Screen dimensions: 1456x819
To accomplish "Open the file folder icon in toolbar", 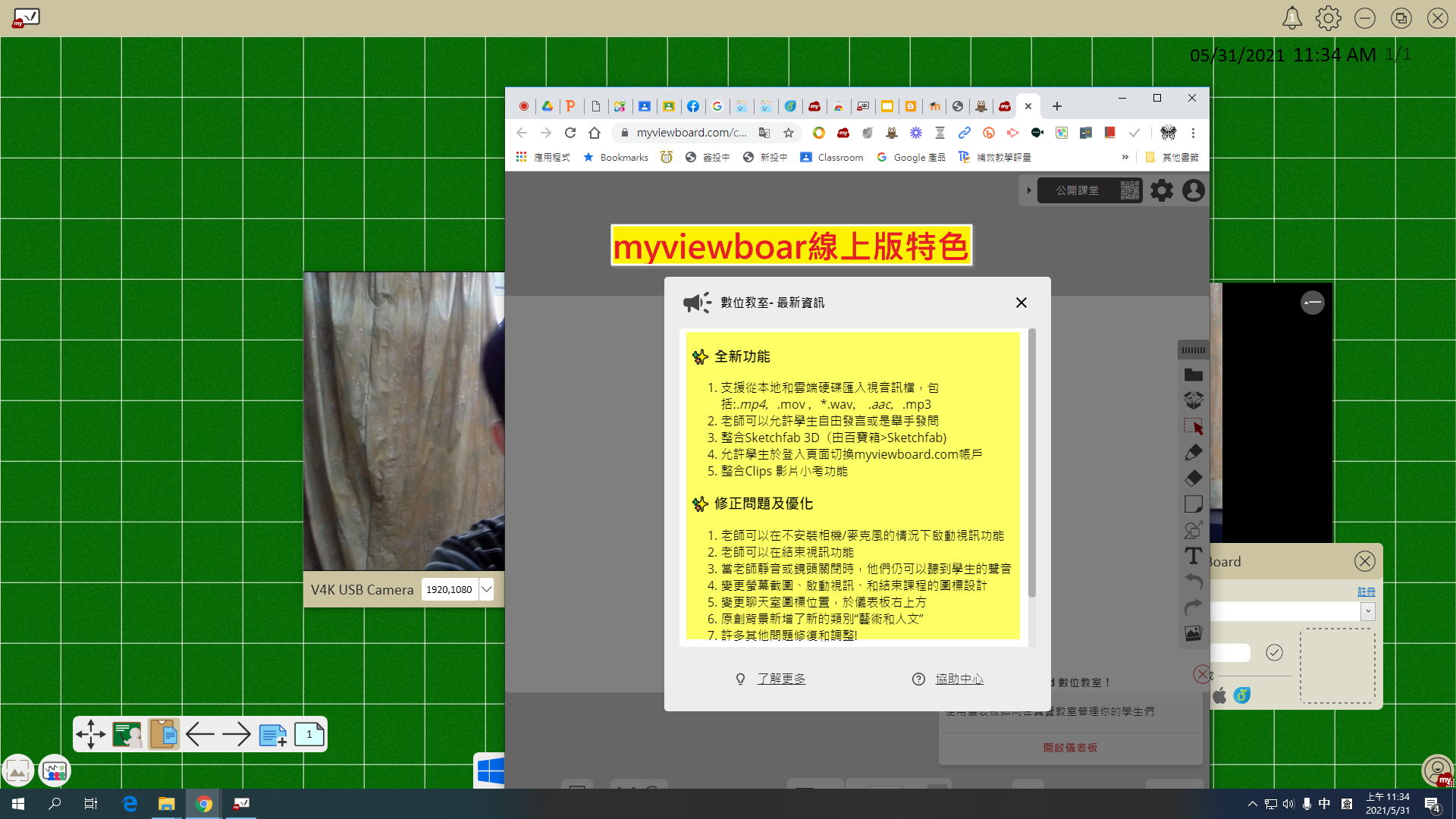I will (1193, 375).
